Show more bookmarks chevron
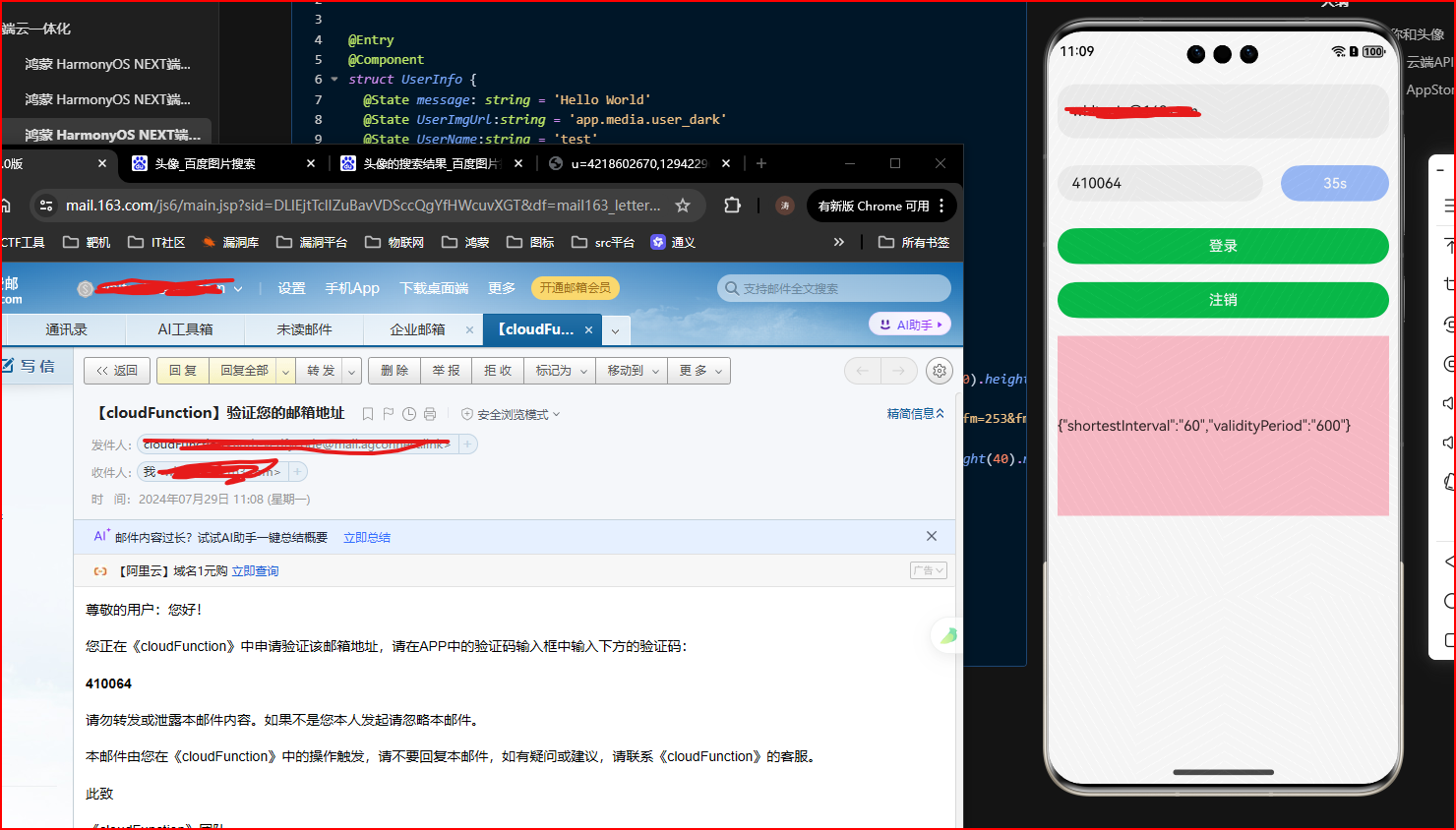 (x=838, y=242)
